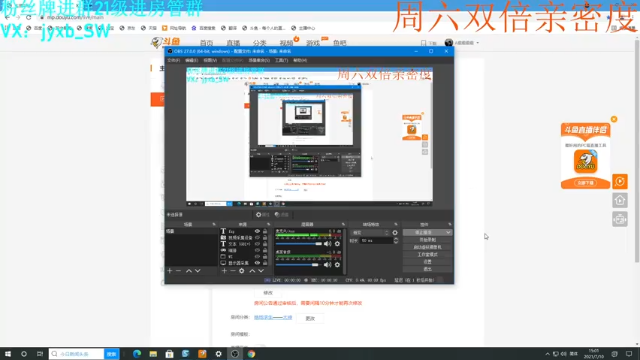Click 退出 in OBS controls
Screen dimensions: 640x360
coord(427,269)
